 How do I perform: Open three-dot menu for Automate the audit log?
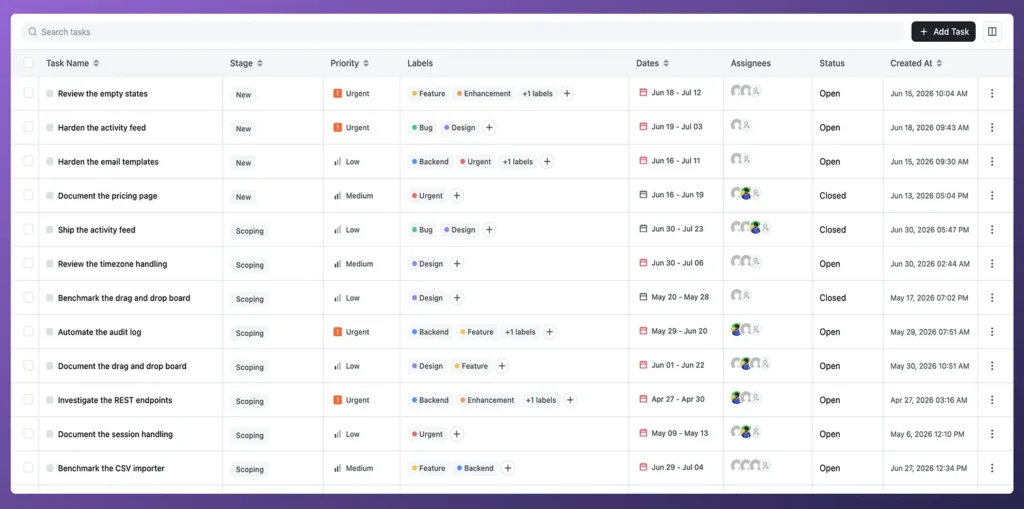click(992, 332)
